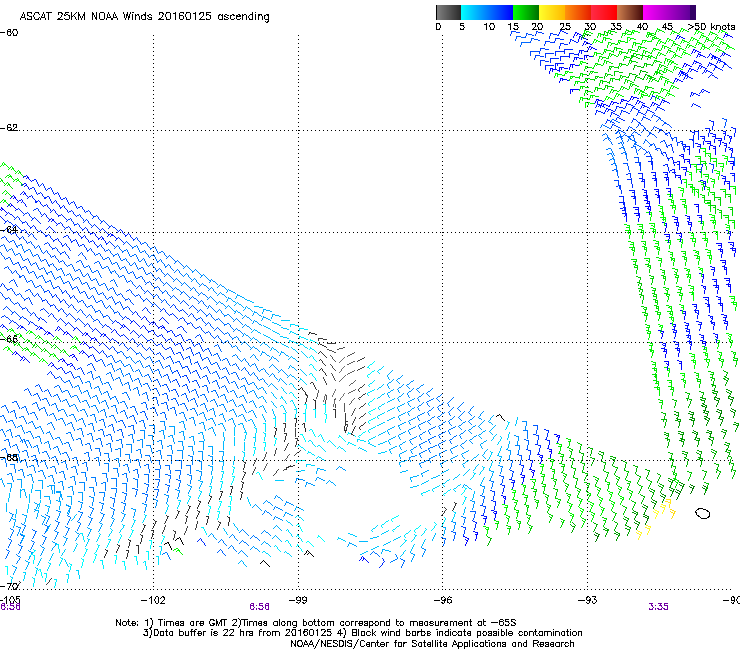740x650 pixels.
Task: Click the '-68' latitude axis label
Action: (x=9, y=458)
